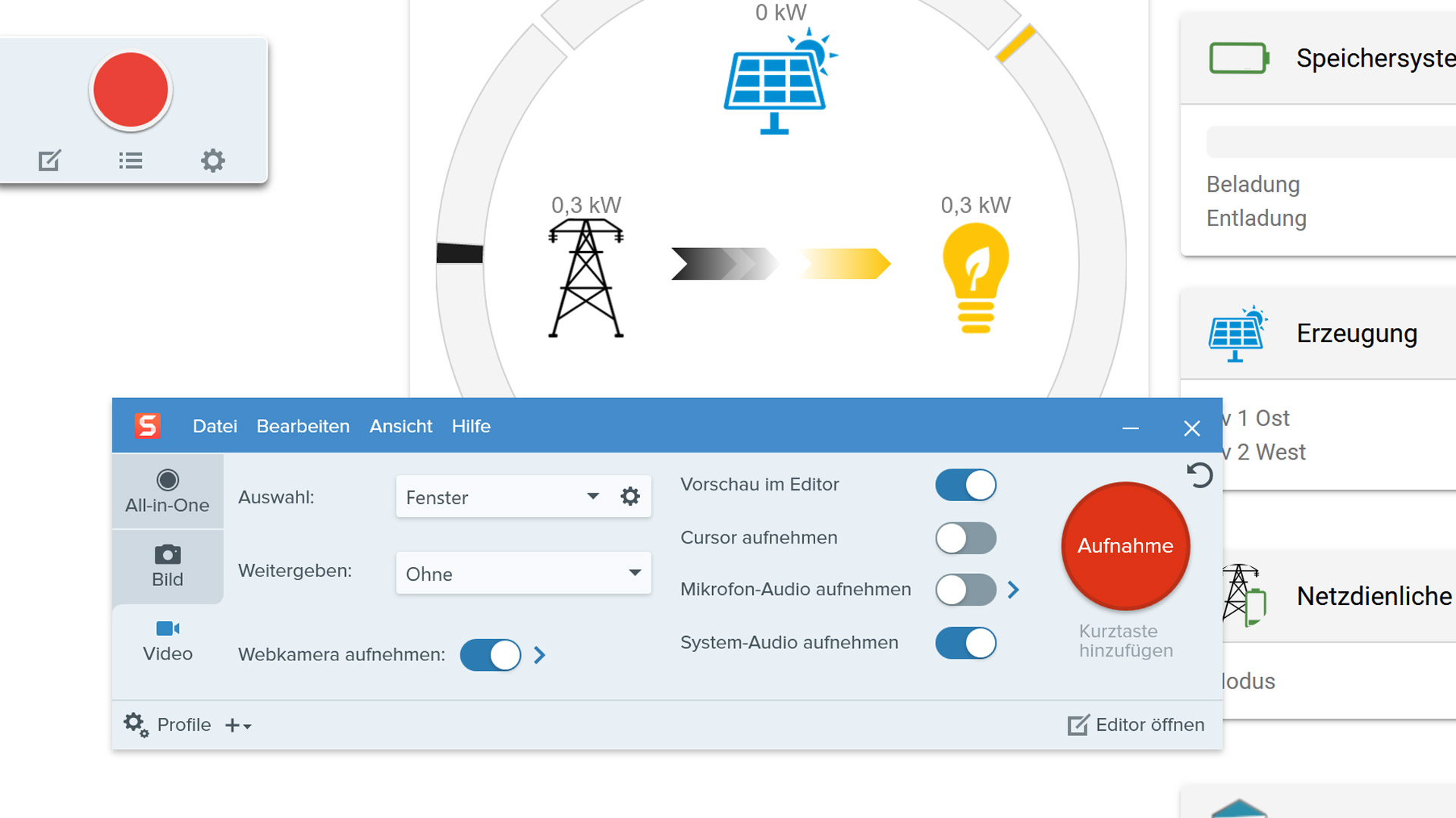Image resolution: width=1456 pixels, height=818 pixels.
Task: Turn off System-Audio aufnehmen switch
Action: 965,643
